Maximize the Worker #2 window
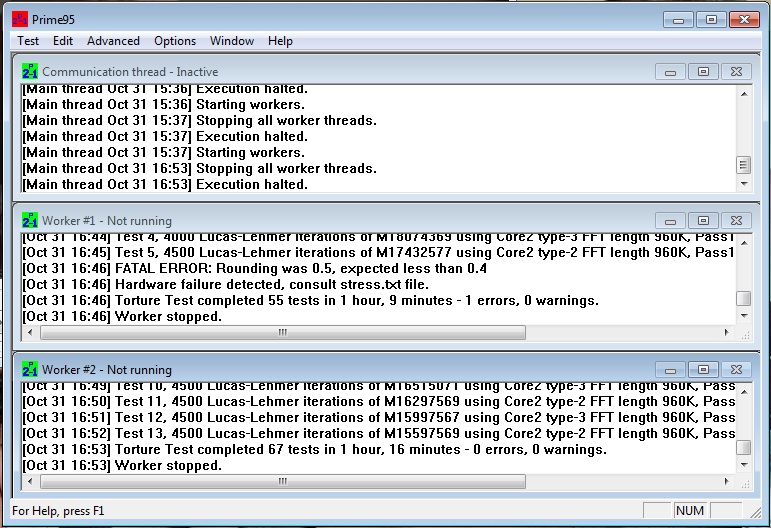The height and width of the screenshot is (528, 771). pos(703,370)
